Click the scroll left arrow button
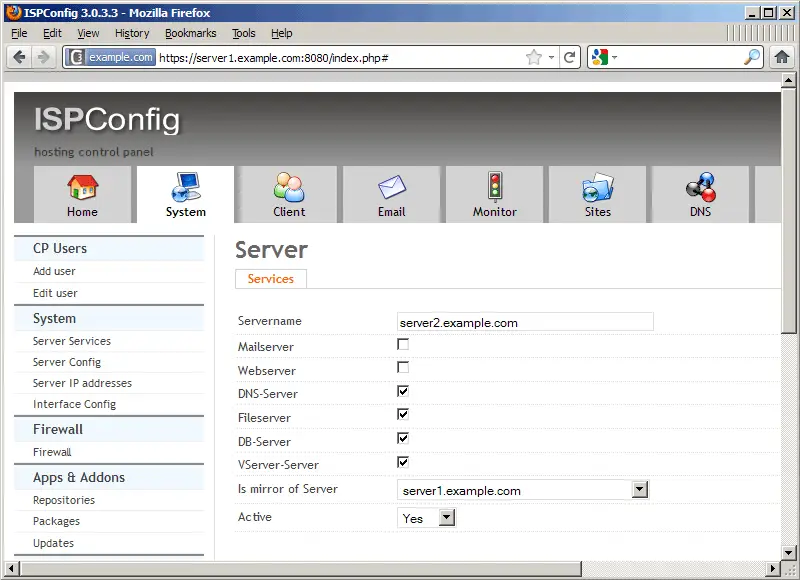Image resolution: width=800 pixels, height=580 pixels. point(12,568)
